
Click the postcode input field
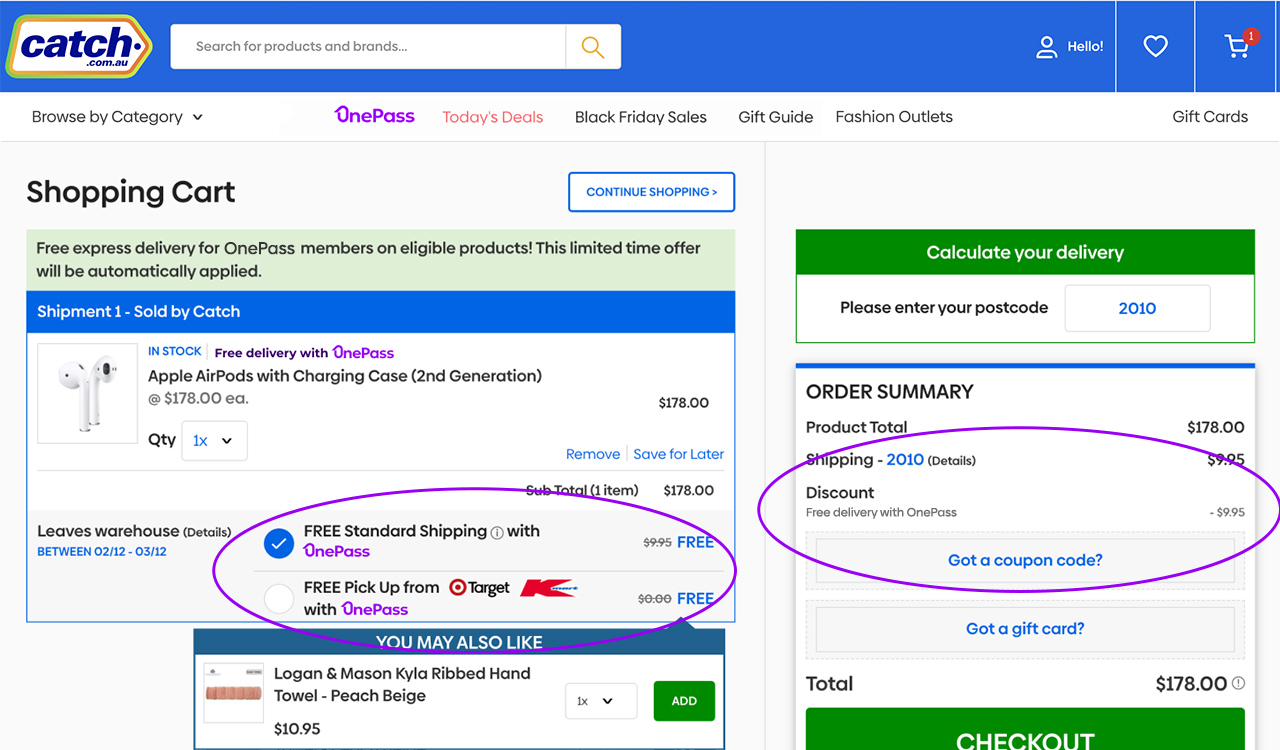click(1137, 308)
